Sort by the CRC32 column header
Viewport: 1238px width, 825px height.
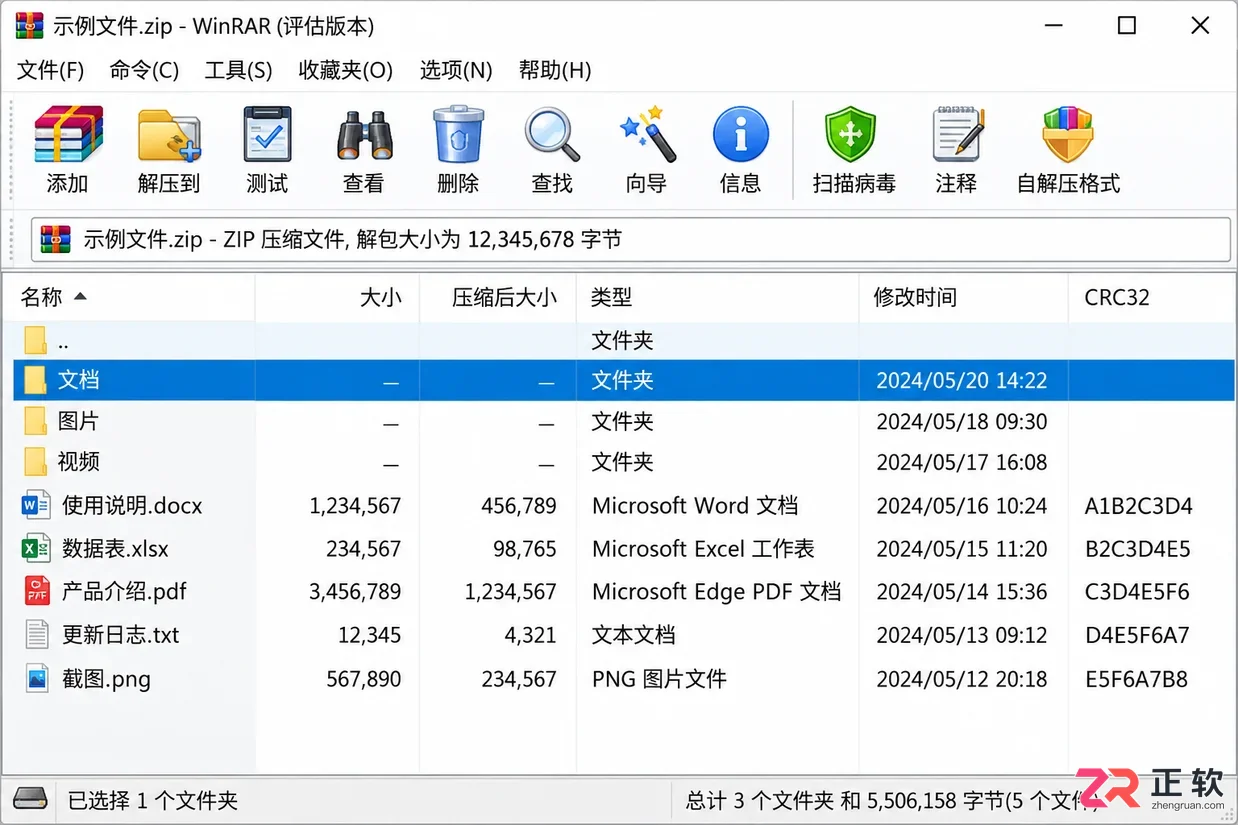point(1152,297)
